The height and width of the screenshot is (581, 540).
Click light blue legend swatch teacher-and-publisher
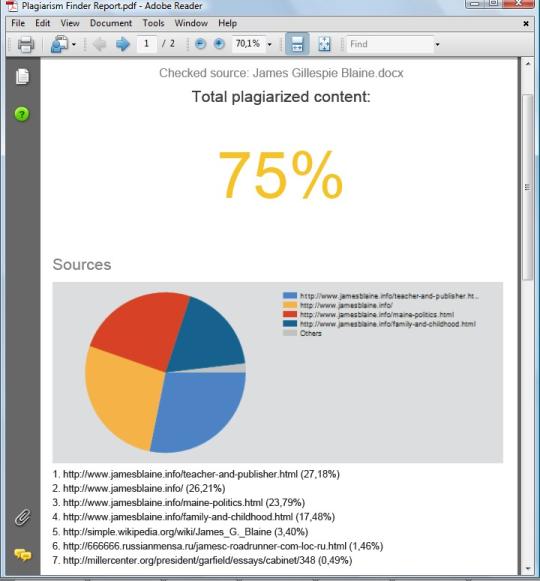coord(290,296)
